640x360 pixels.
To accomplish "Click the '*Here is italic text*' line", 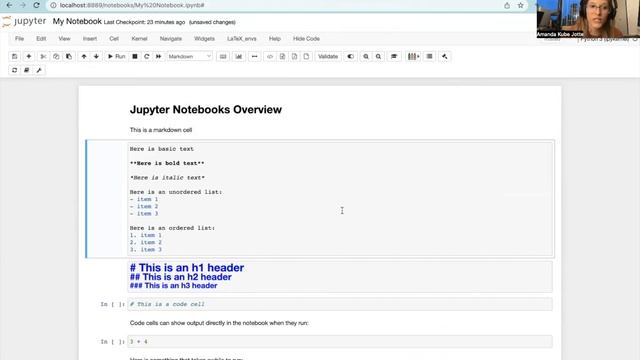I will (167, 178).
